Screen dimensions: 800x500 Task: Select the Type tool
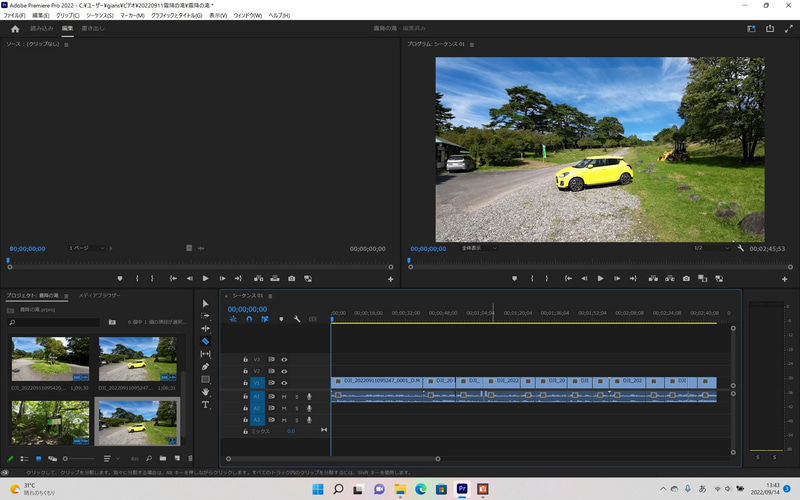pyautogui.click(x=206, y=405)
